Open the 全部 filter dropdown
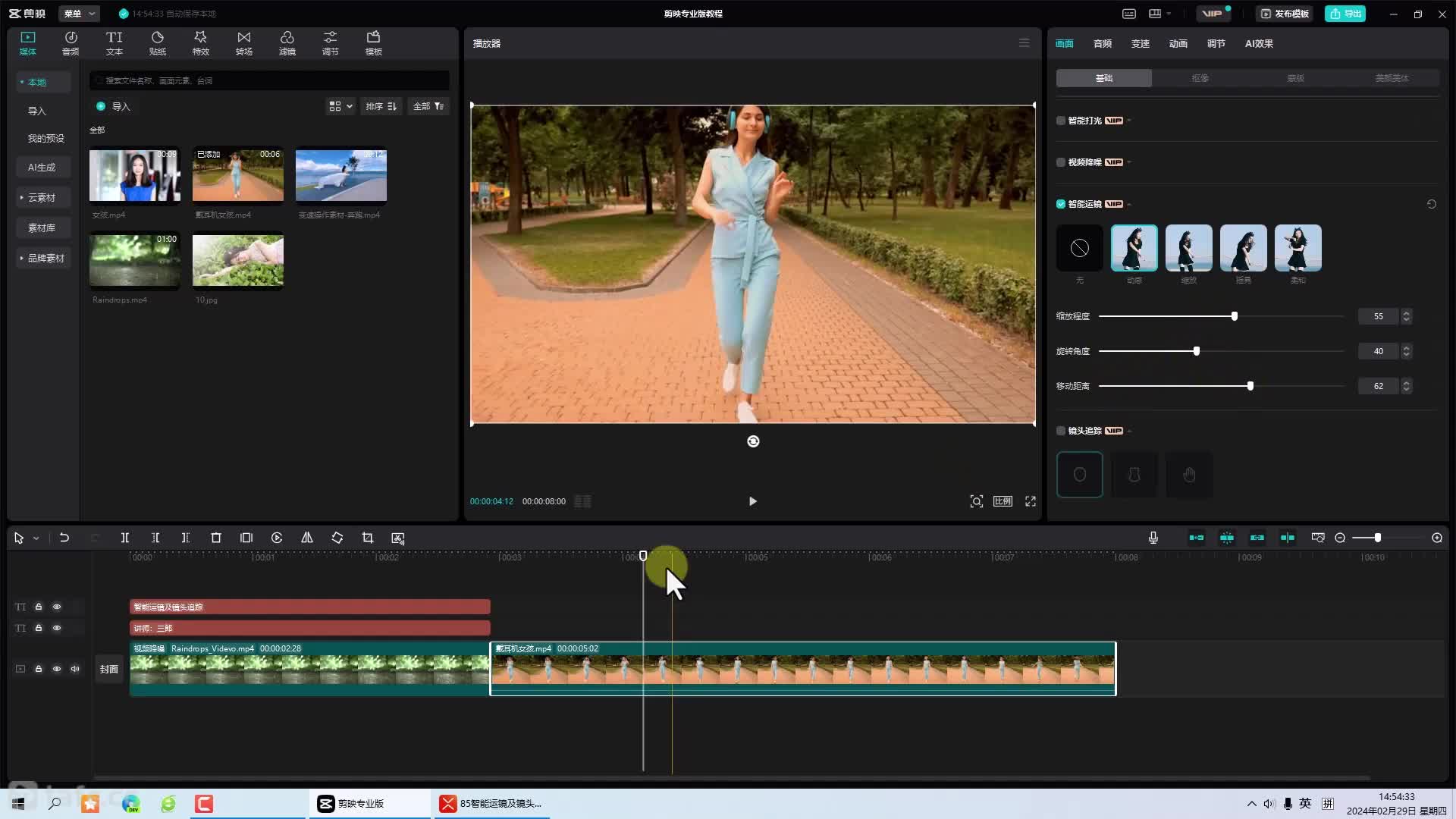 point(428,106)
